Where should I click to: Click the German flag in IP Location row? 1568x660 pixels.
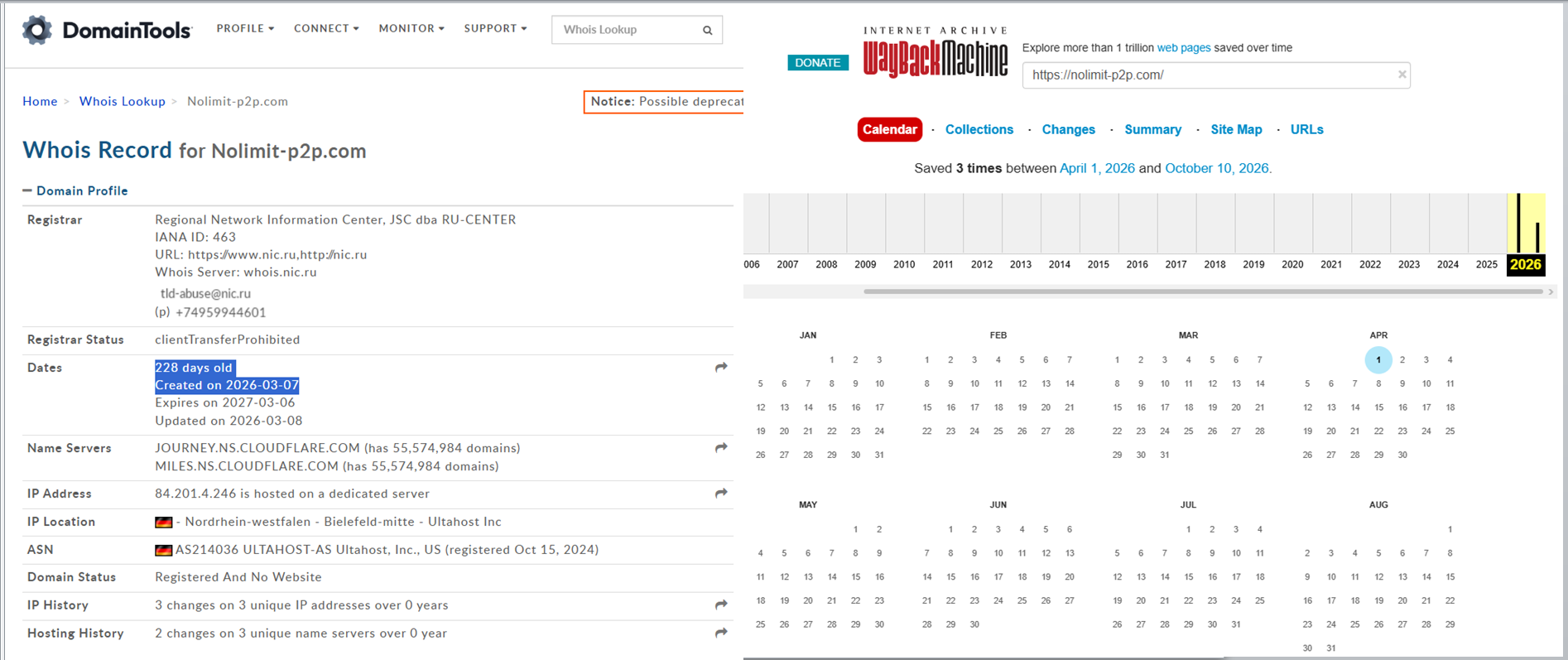point(164,522)
